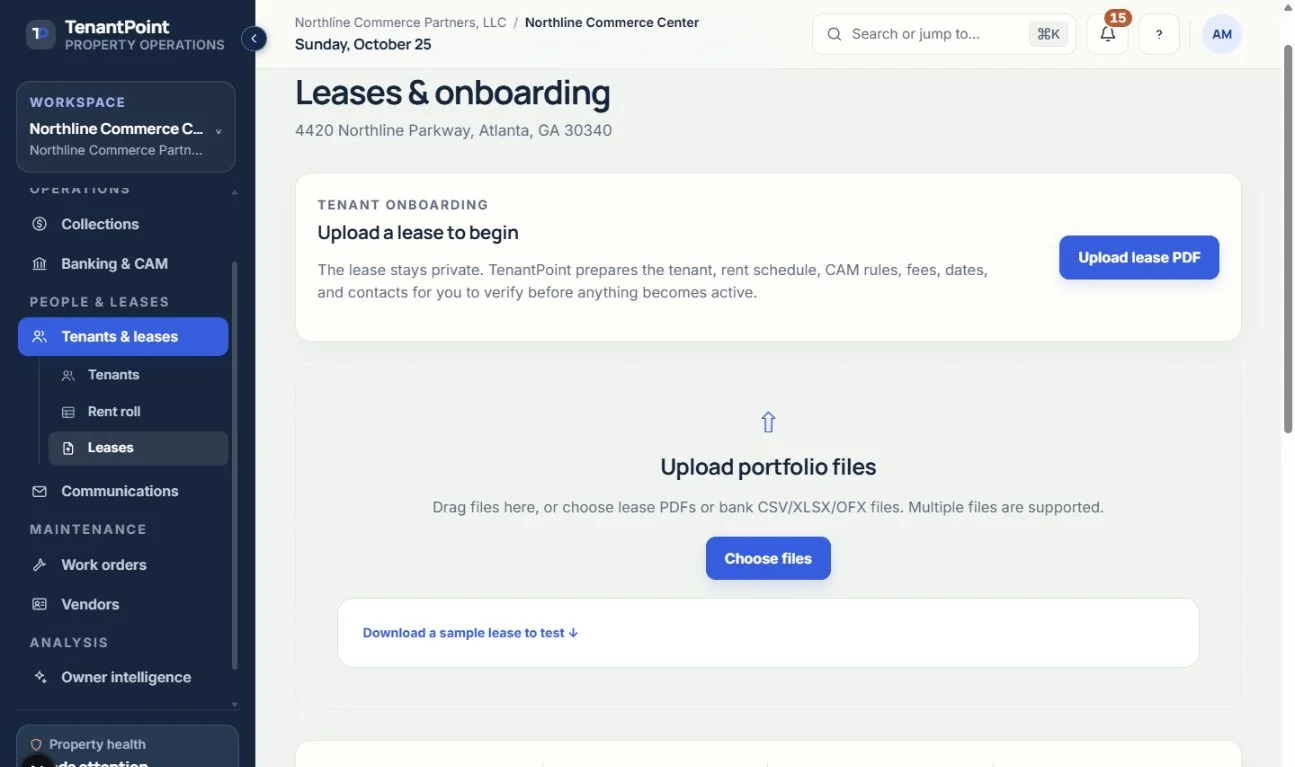Image resolution: width=1295 pixels, height=767 pixels.
Task: Click the TenantPoint logo icon
Action: point(40,34)
